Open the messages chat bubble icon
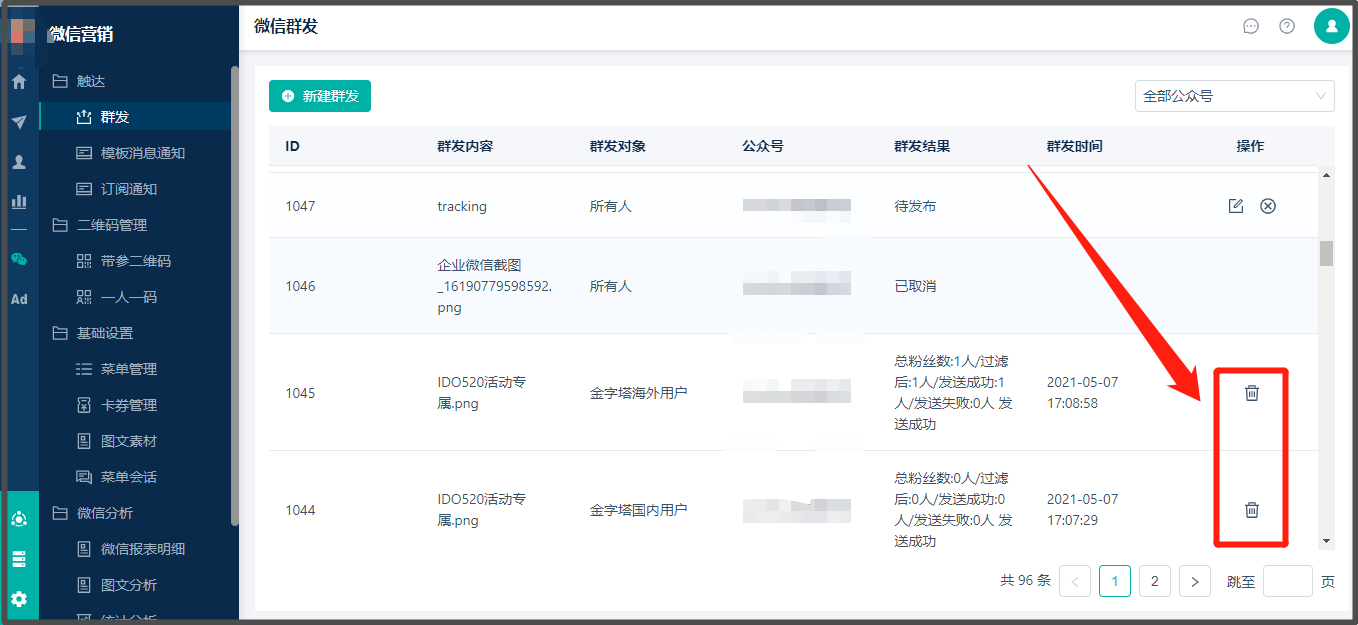The width and height of the screenshot is (1358, 625). point(1251,26)
